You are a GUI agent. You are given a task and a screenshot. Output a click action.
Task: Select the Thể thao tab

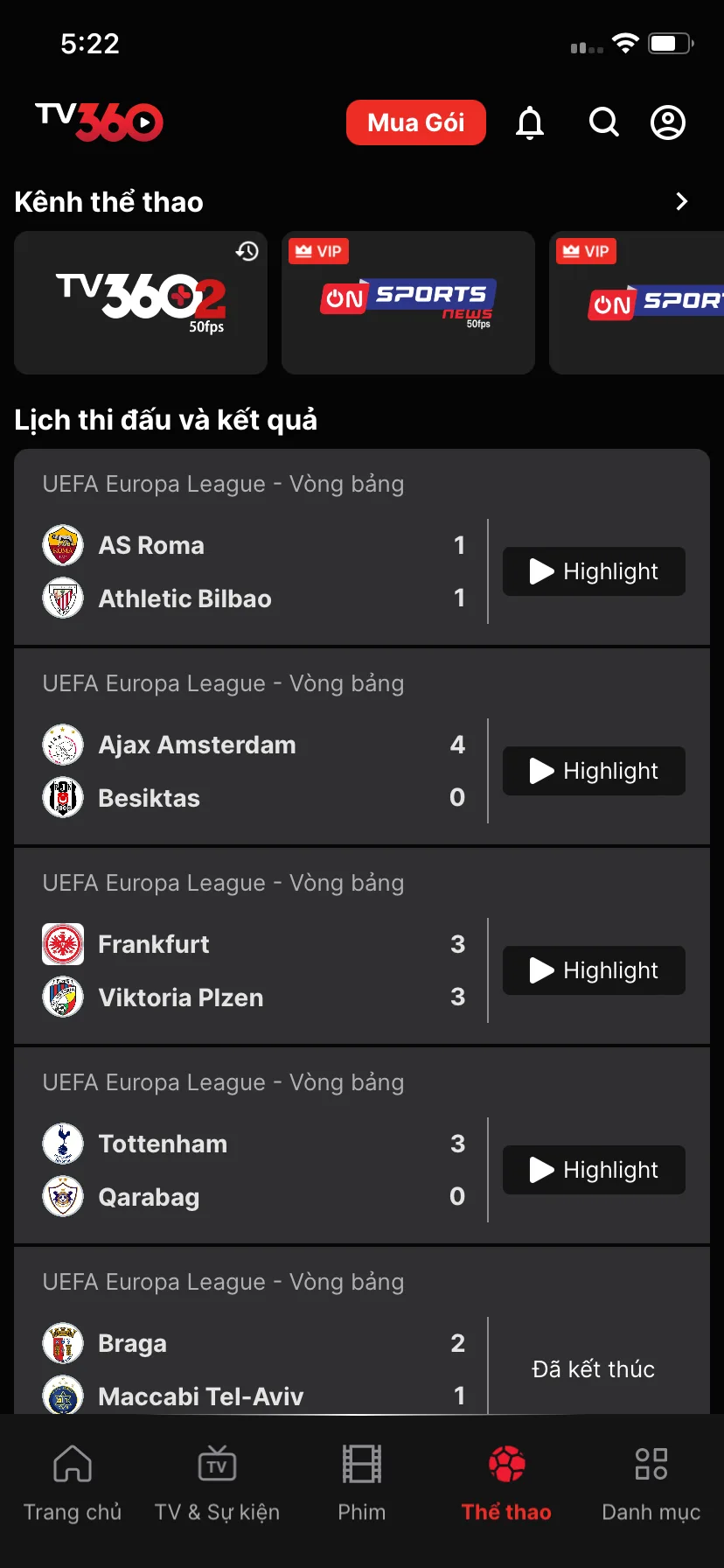point(506,1482)
